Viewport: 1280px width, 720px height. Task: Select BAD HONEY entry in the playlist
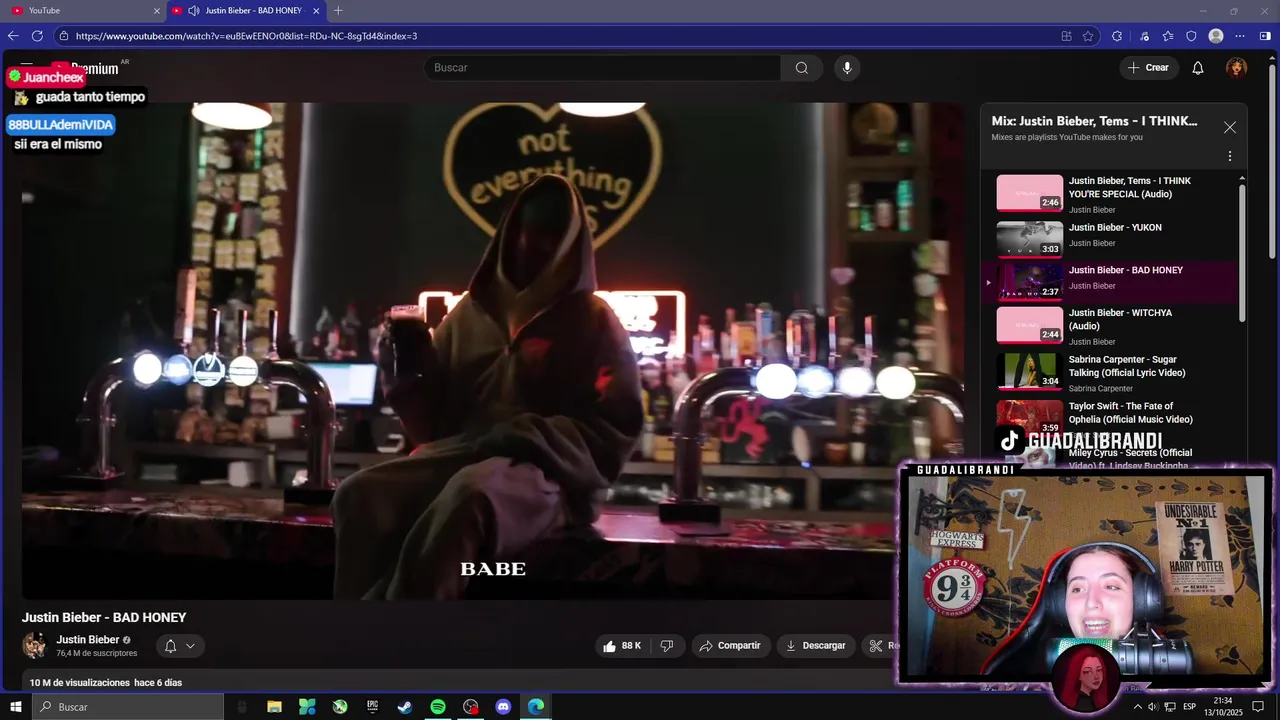click(x=1110, y=281)
